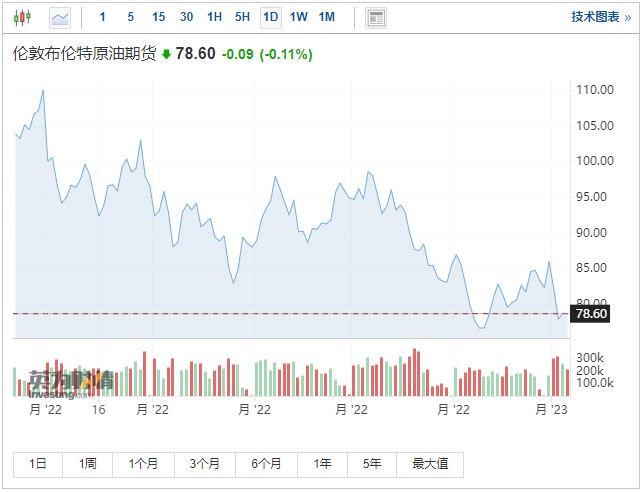Open the news list icon in toolbar

(x=376, y=17)
